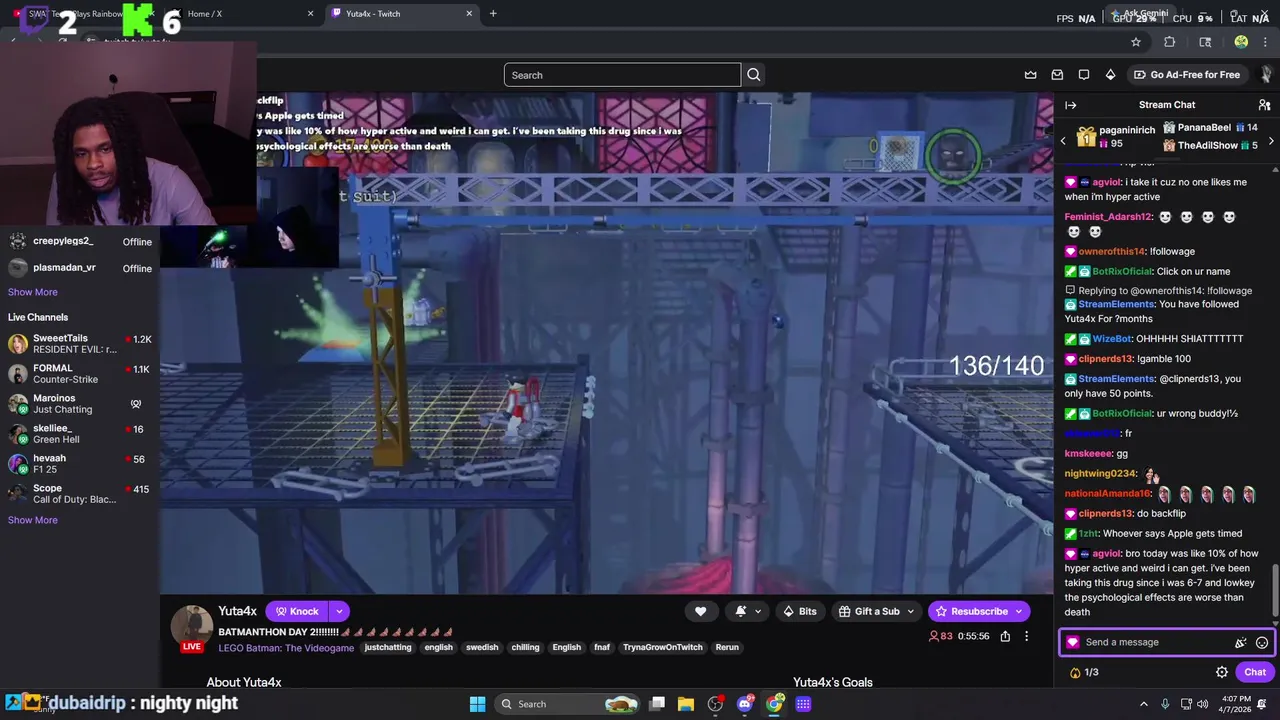Click the justchatting tag
Screen dimensions: 1280x720
pos(388,647)
